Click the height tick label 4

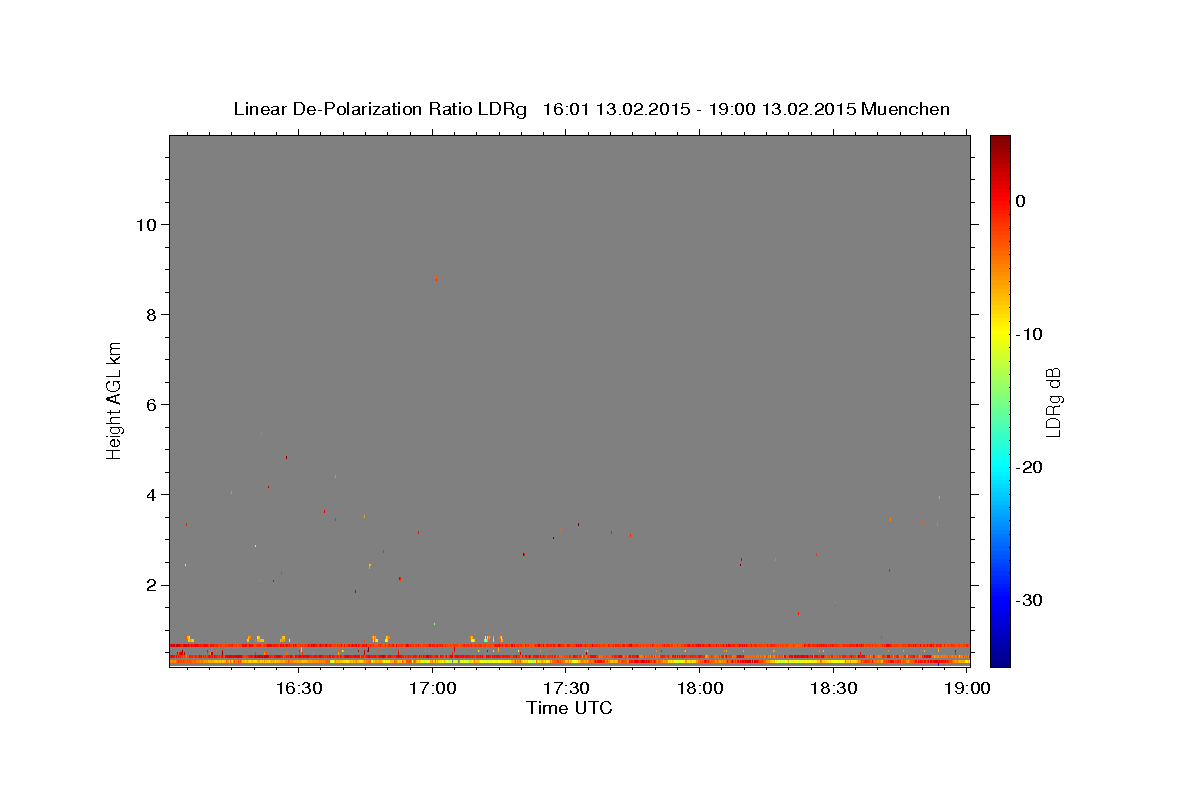pos(153,495)
